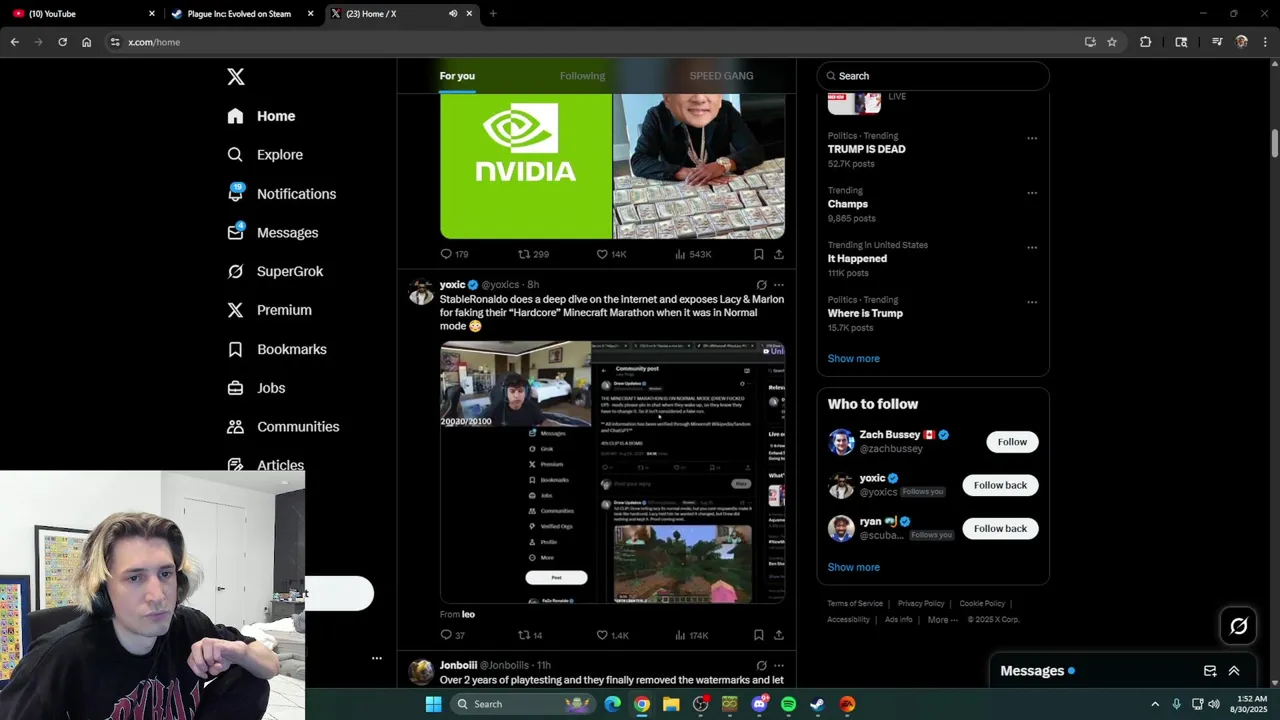Open the Premium page

(269, 310)
